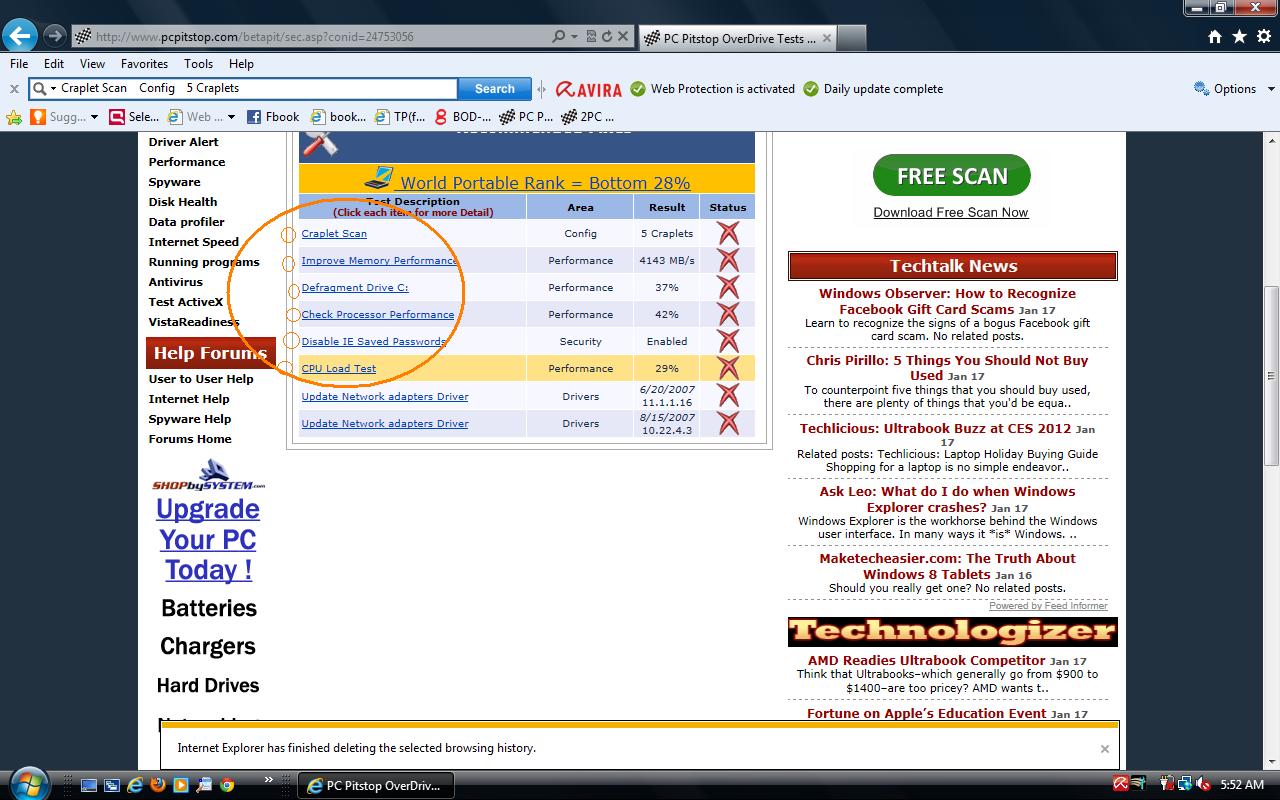Close the Avira toolbar with the small X
The width and height of the screenshot is (1280, 800).
[x=14, y=89]
